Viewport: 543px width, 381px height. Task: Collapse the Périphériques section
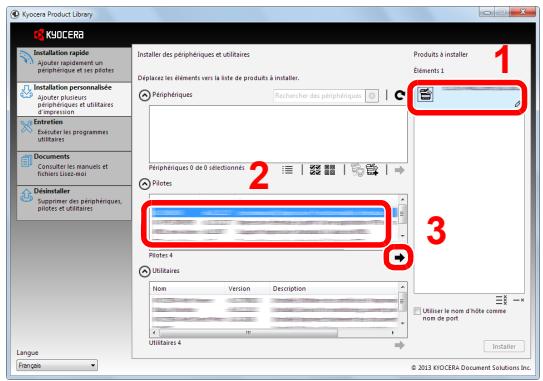pyautogui.click(x=144, y=95)
